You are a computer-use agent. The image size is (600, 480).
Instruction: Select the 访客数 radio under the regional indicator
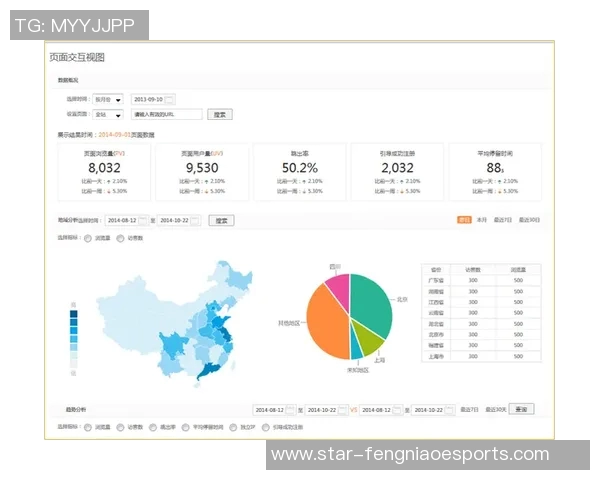[120, 238]
